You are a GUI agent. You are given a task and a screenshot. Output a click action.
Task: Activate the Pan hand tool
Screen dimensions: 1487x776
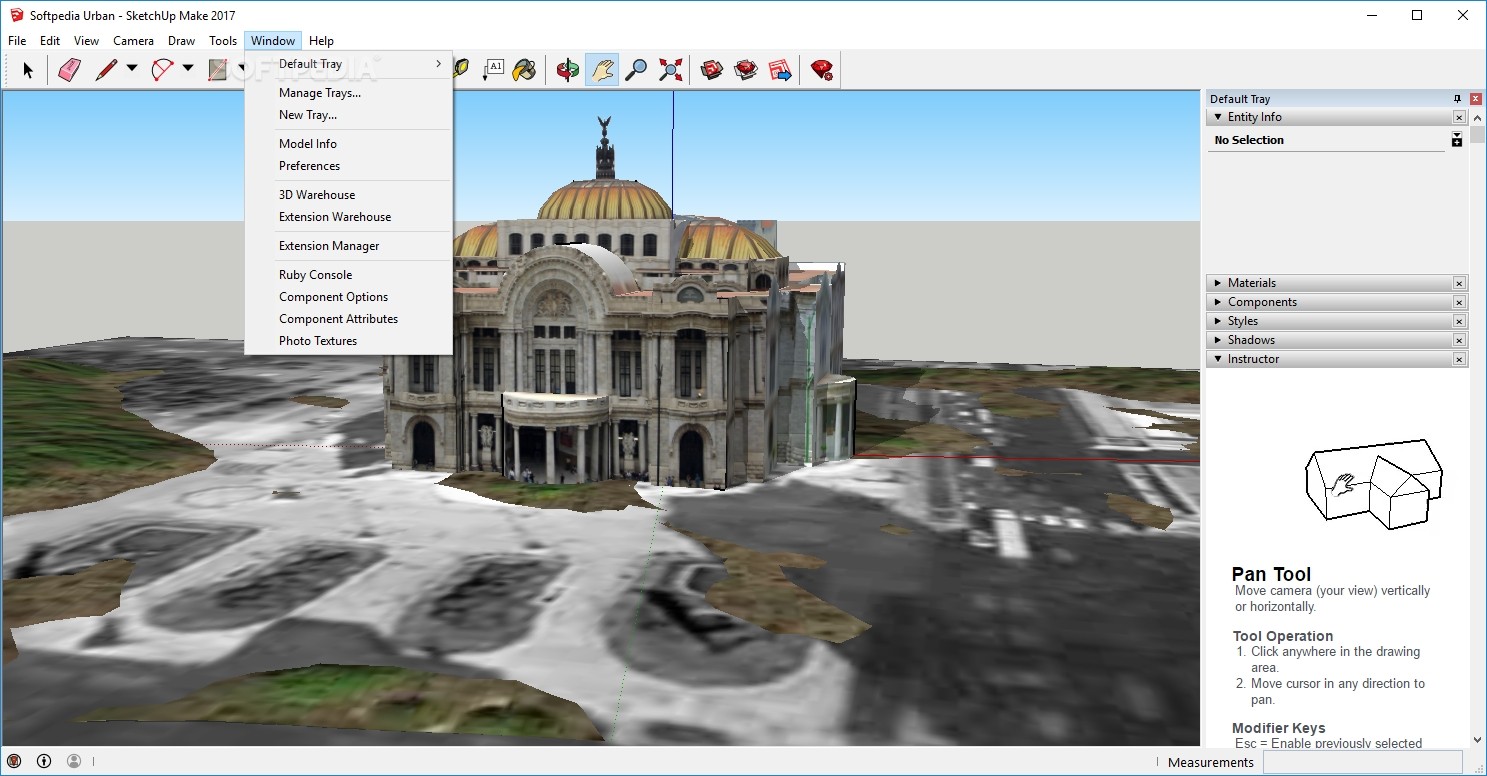(602, 70)
